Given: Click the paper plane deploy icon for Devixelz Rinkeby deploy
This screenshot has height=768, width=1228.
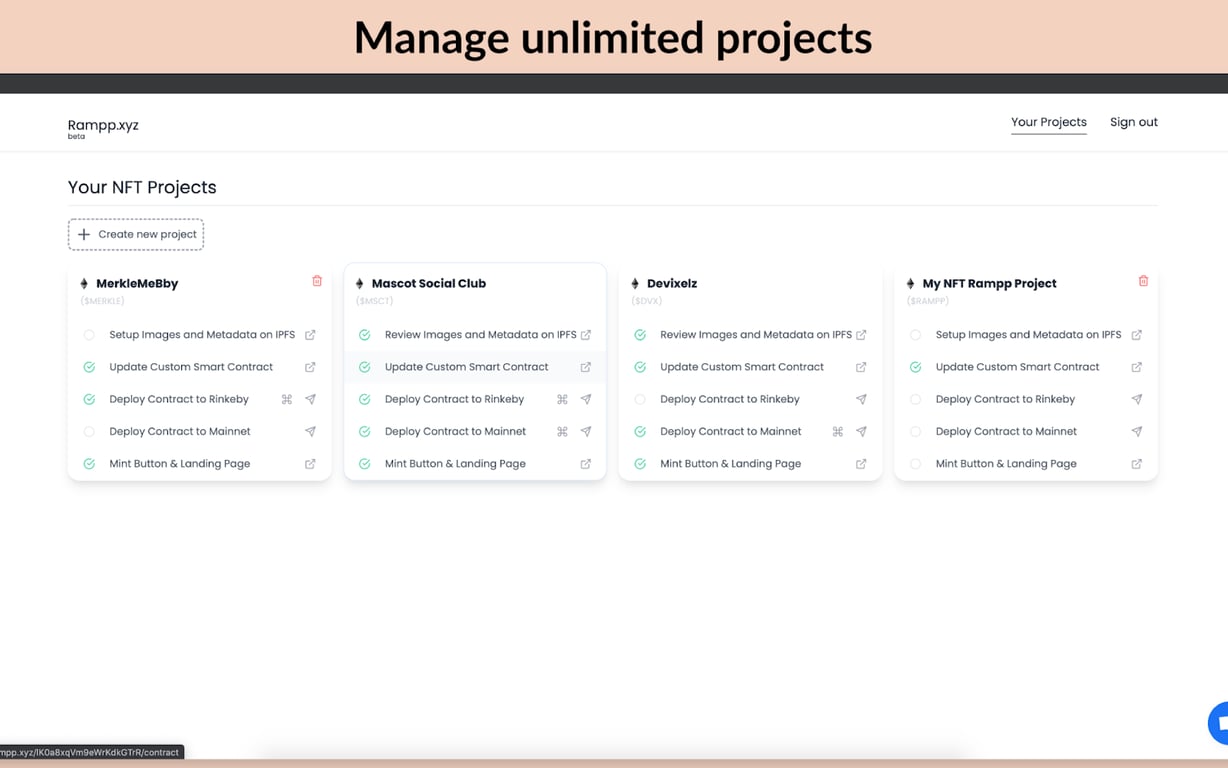Looking at the screenshot, I should pyautogui.click(x=861, y=399).
